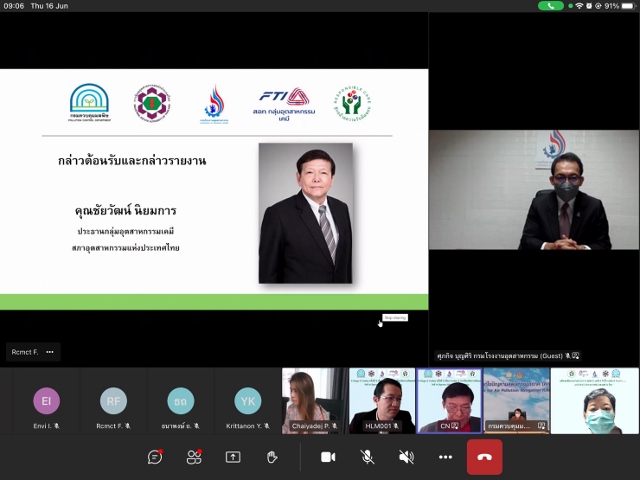Viewport: 640px width, 480px height.
Task: Select the Rcmct F. avatar tile
Action: (113, 401)
